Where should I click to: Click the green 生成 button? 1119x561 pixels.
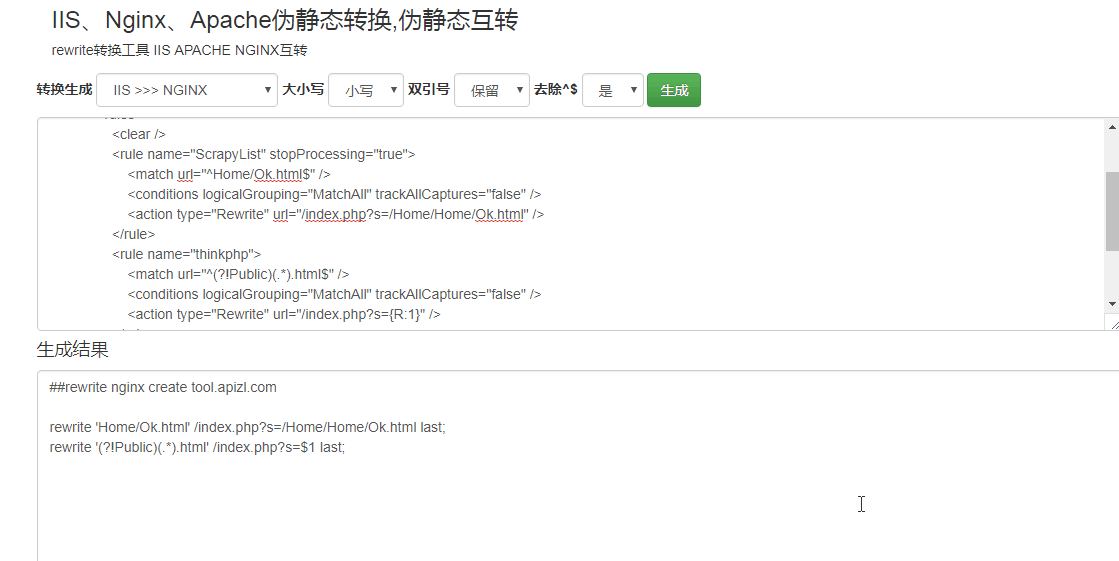tap(674, 90)
